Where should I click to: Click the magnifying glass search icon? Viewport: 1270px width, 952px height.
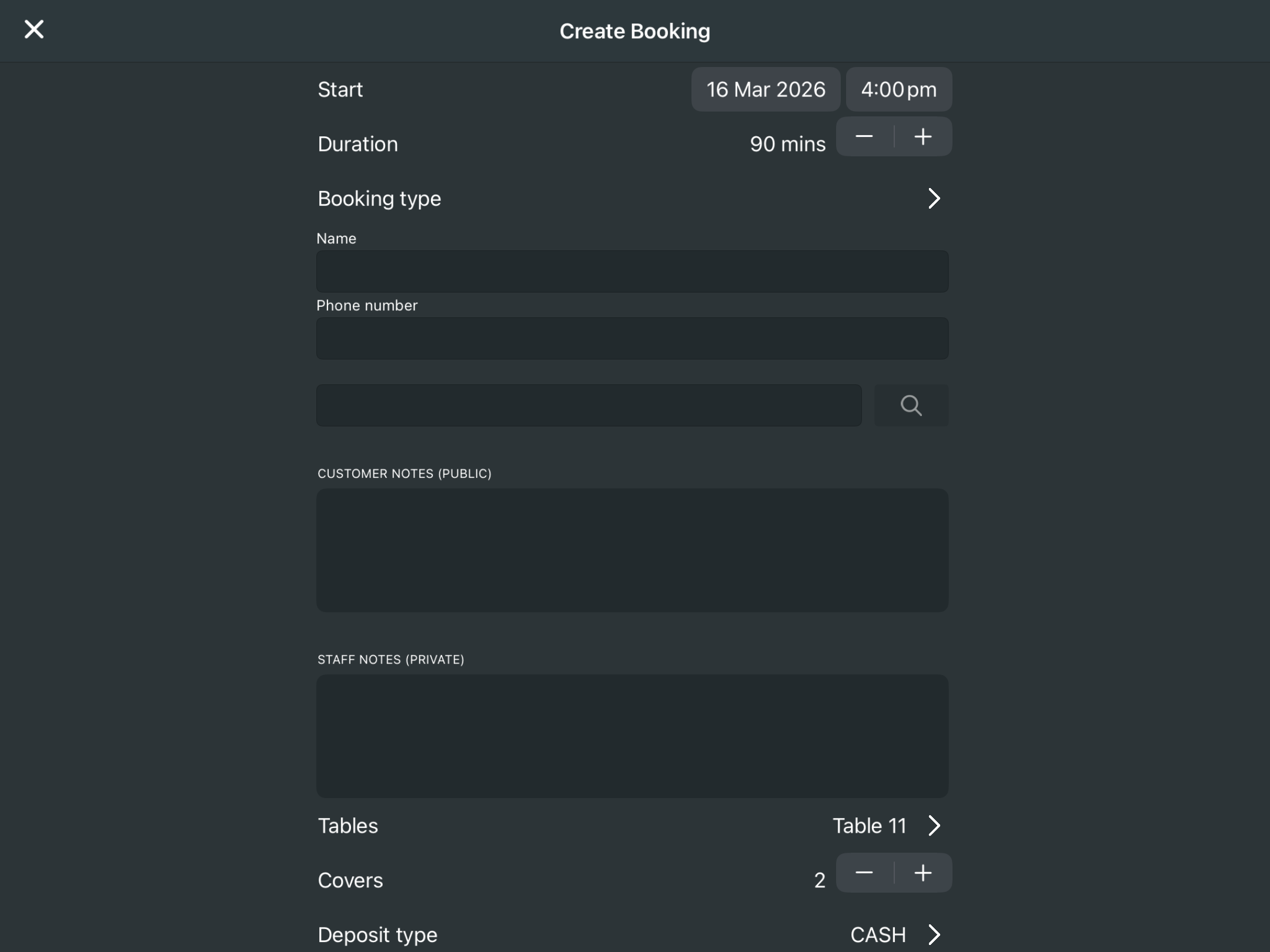click(911, 405)
